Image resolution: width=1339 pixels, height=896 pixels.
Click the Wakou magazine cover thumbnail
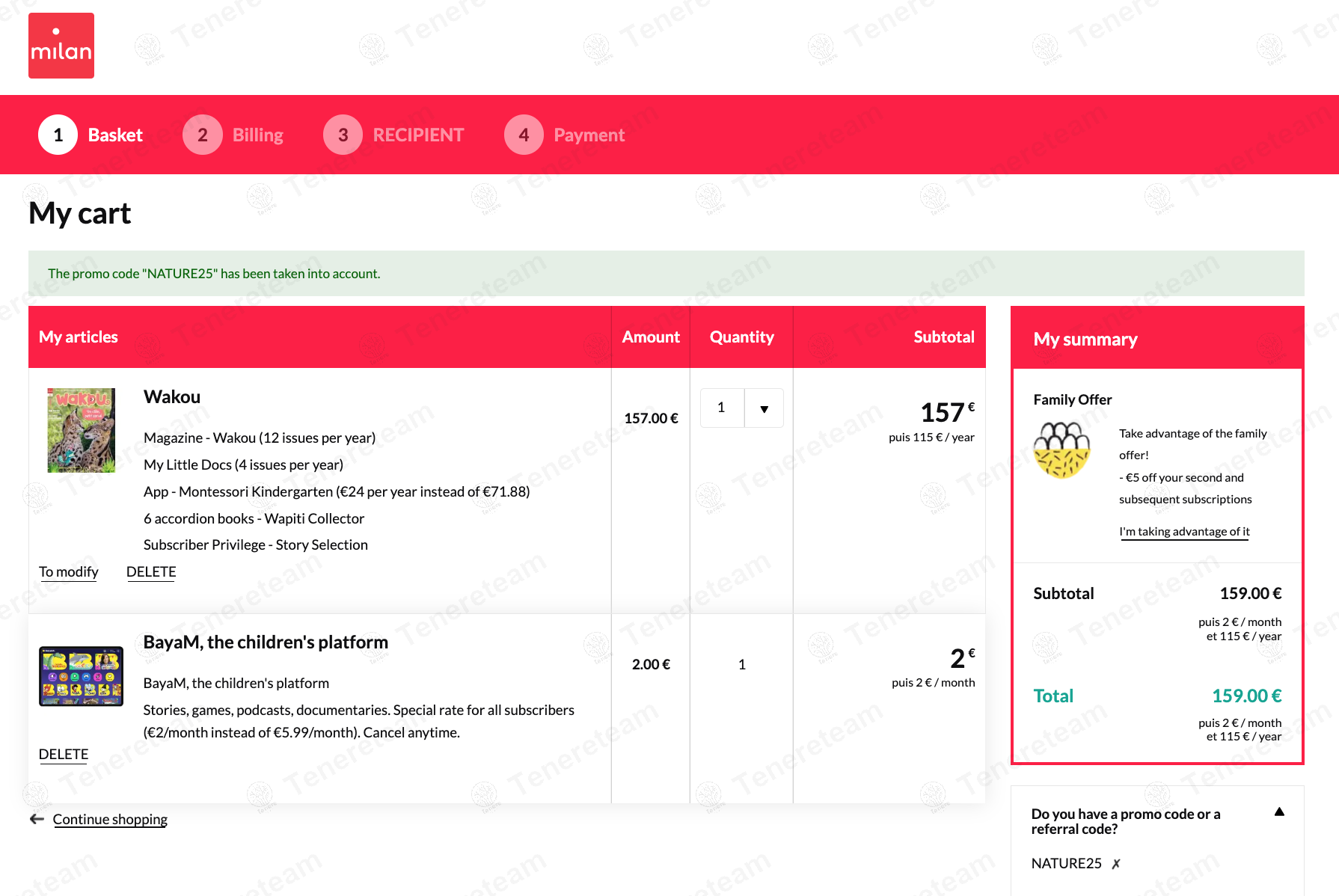click(82, 430)
